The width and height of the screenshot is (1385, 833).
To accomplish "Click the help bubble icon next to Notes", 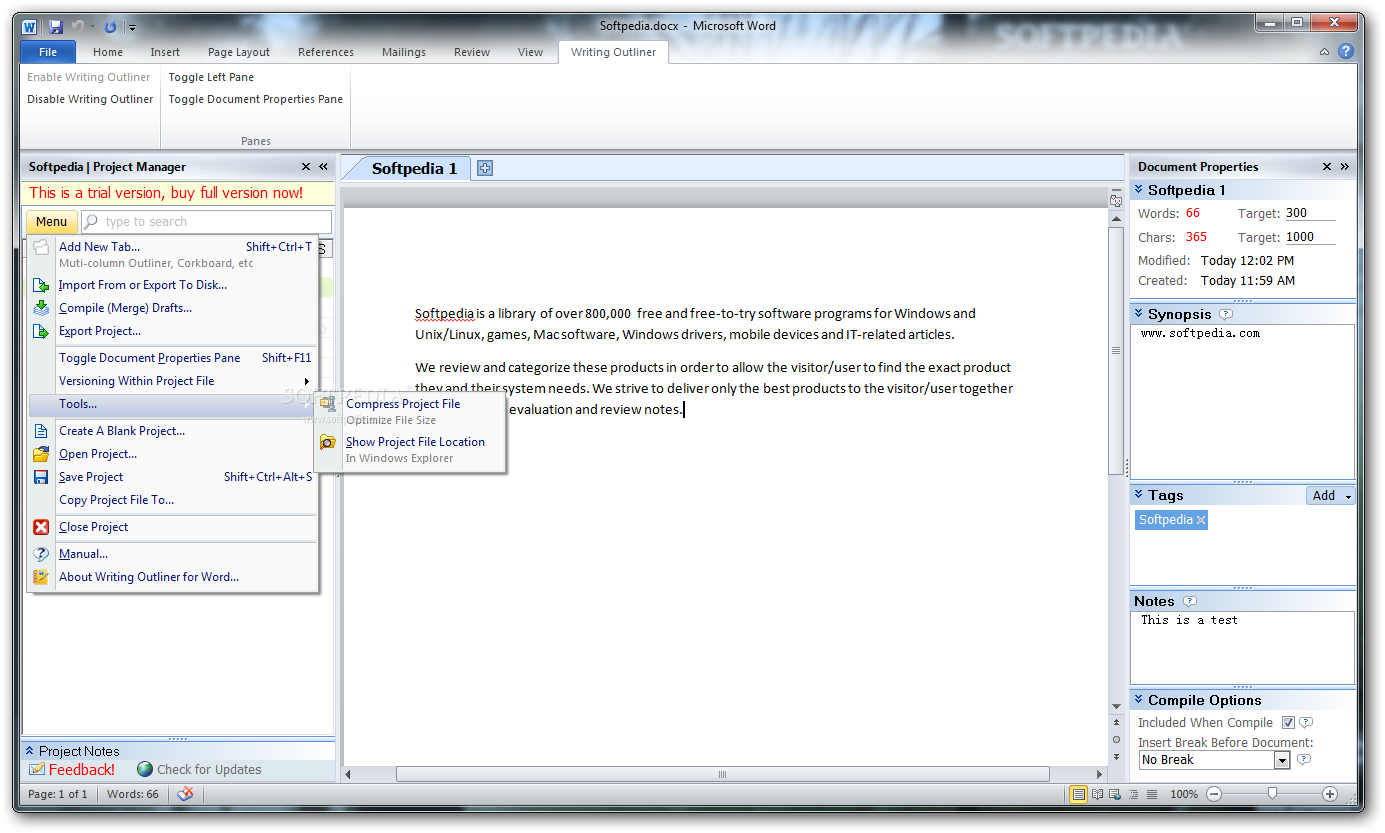I will pos(1189,601).
